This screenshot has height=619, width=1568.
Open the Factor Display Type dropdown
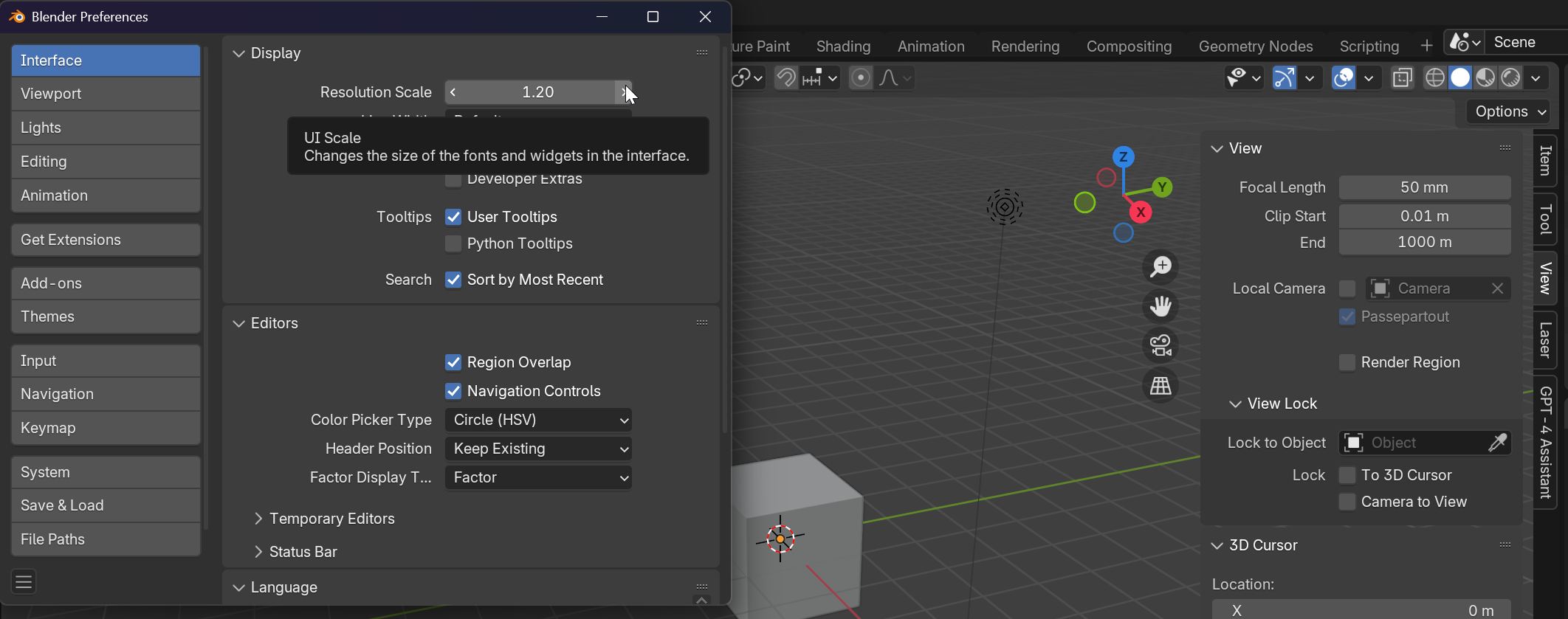538,477
